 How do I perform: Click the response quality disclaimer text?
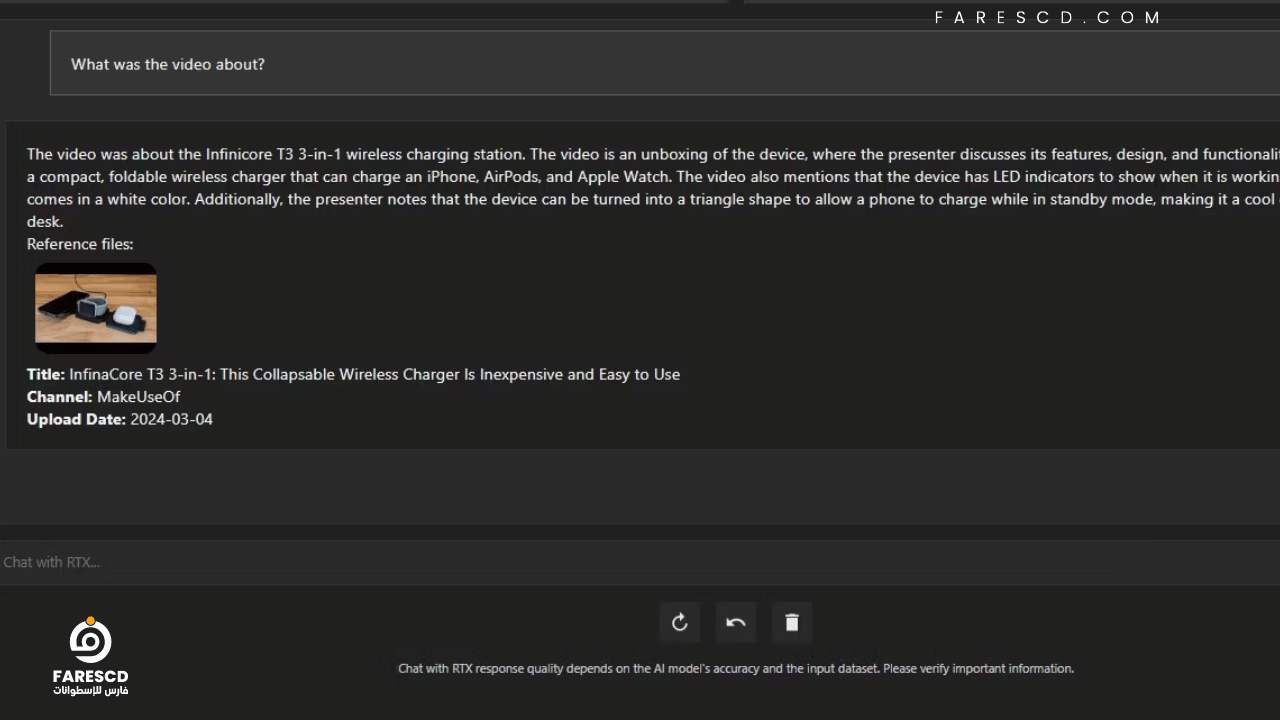[736, 669]
